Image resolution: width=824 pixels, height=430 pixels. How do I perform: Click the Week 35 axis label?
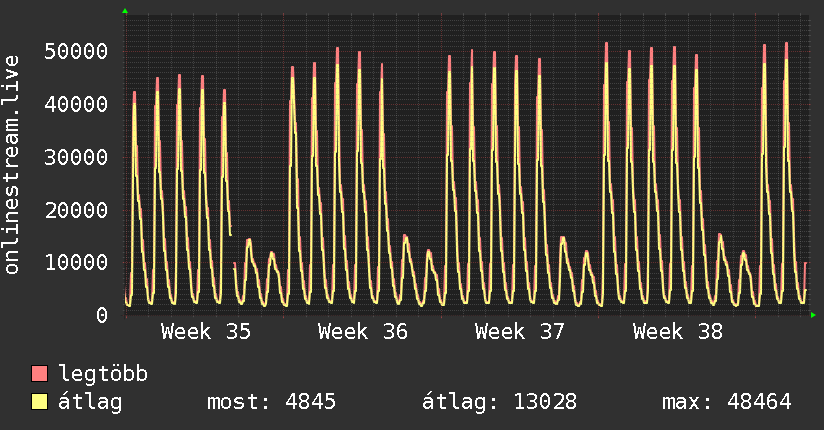pos(206,332)
